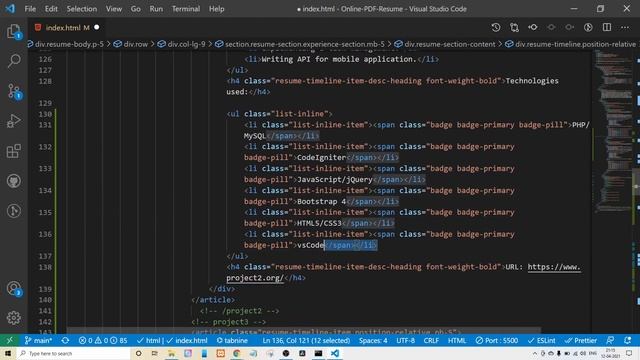Open Task View from the taskbar
Screen dimensions: 640x360
tap(155, 353)
